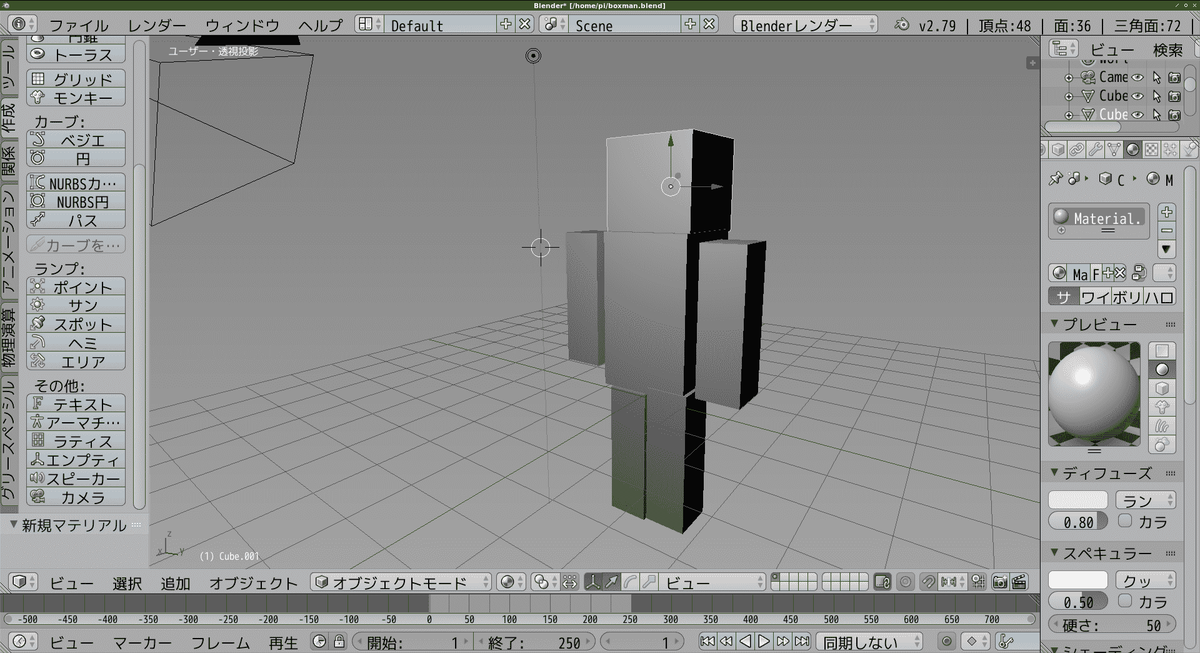Add a Bezier curve
The width and height of the screenshot is (1200, 653).
tap(75, 140)
